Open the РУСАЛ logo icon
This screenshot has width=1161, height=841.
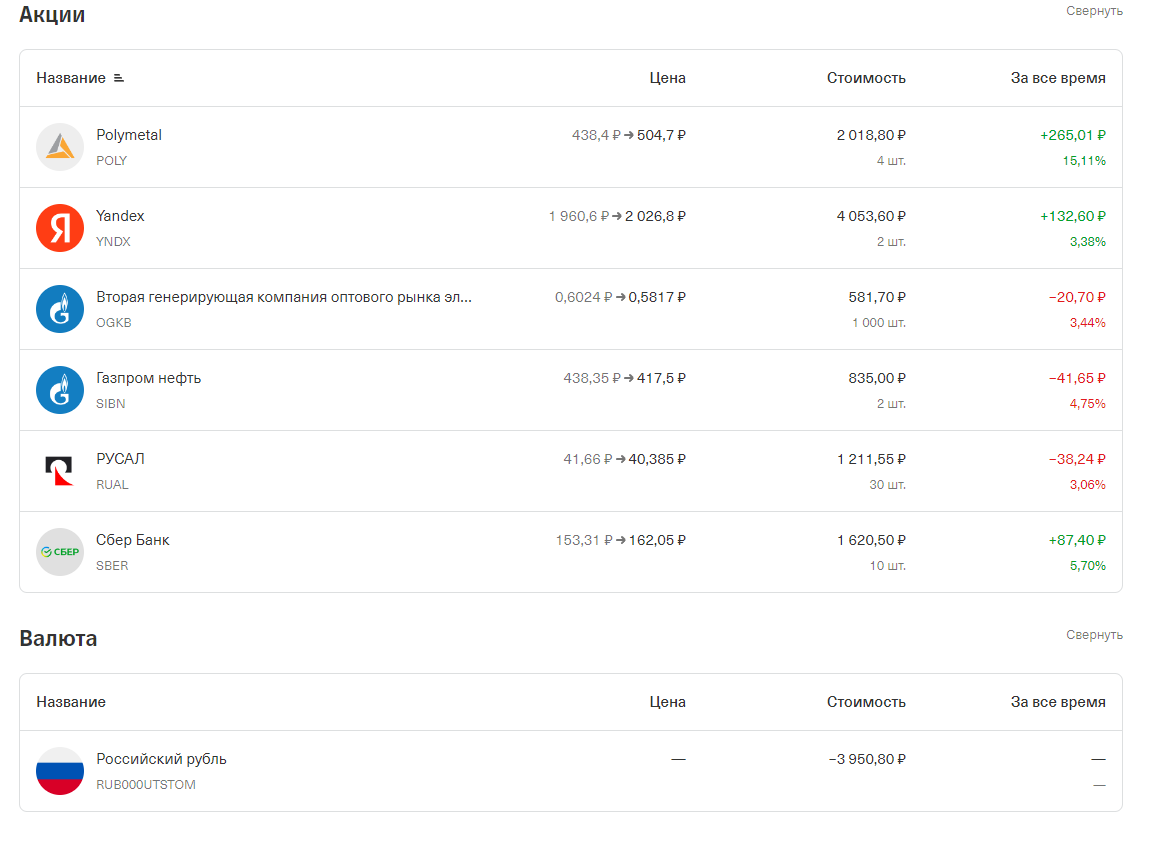60,471
